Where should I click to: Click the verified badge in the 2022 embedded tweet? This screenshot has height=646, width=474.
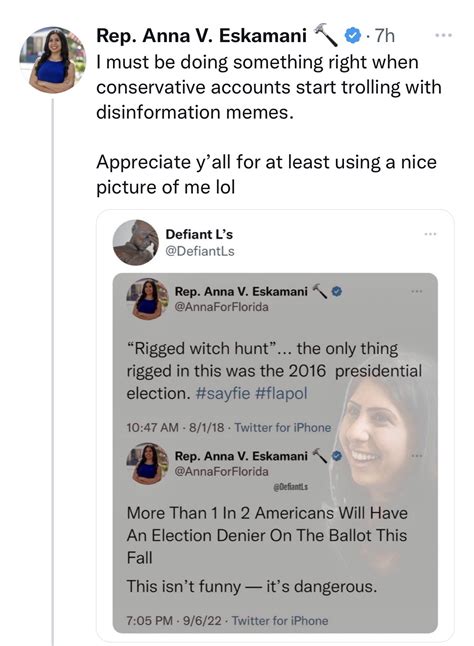337,456
